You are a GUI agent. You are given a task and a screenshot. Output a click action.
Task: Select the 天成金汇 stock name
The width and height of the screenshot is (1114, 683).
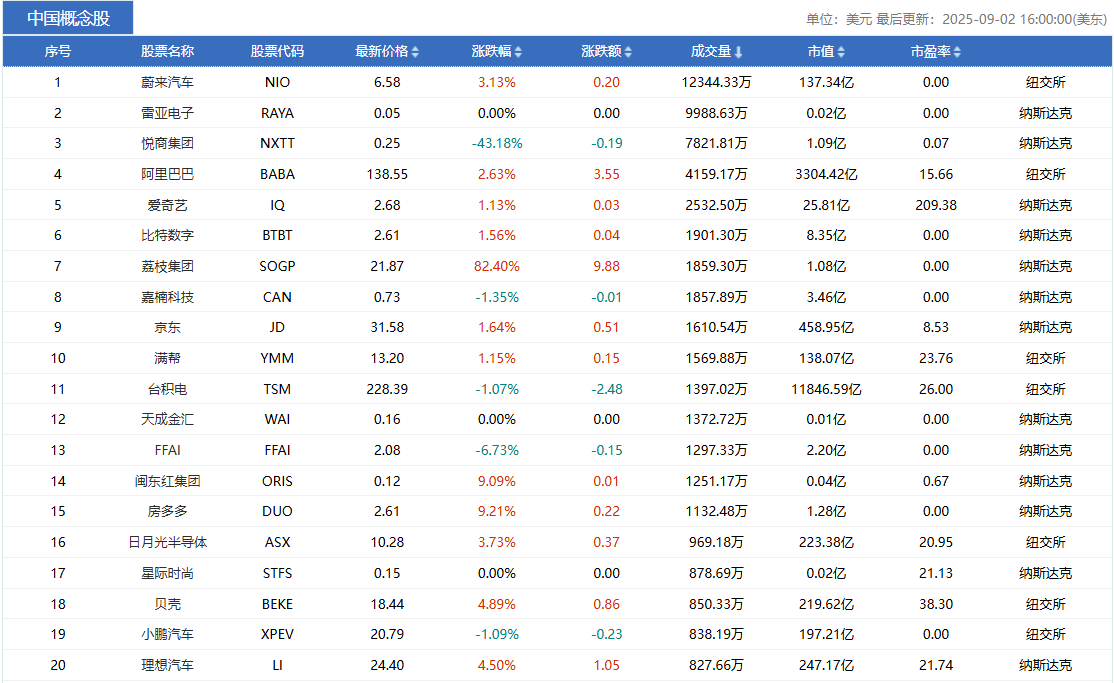(x=167, y=419)
